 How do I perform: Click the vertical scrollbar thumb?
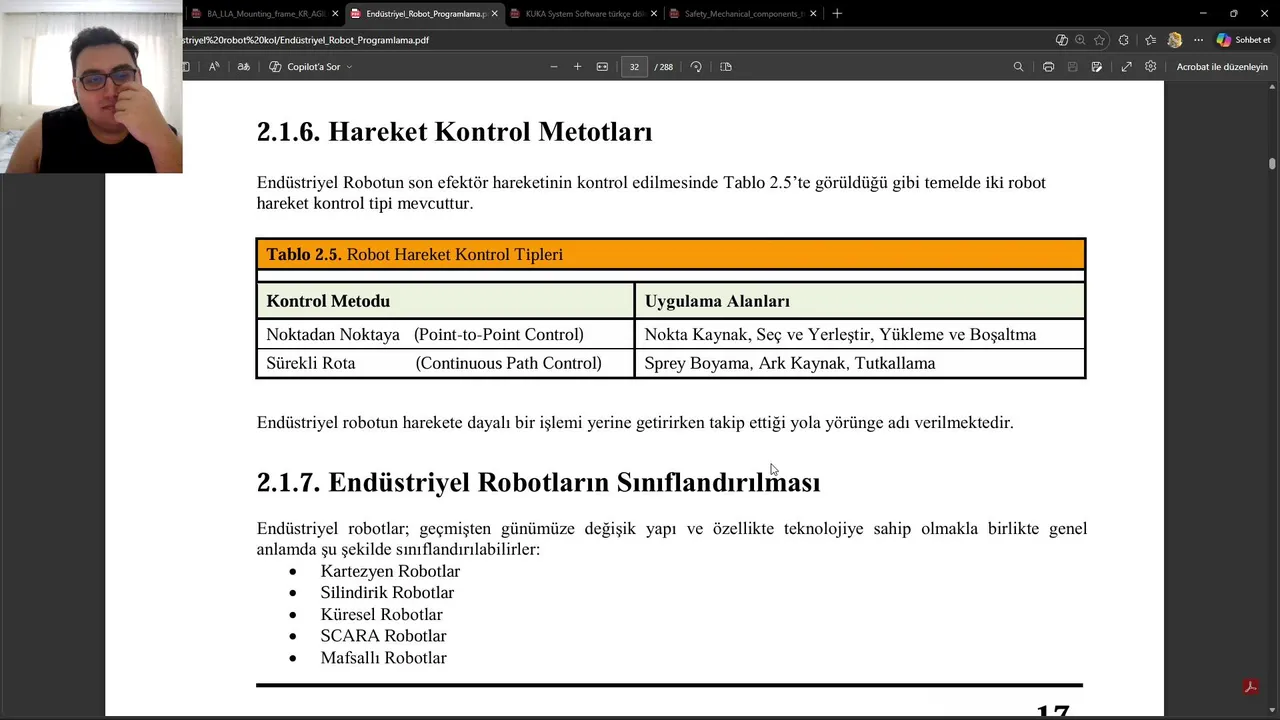(1272, 163)
